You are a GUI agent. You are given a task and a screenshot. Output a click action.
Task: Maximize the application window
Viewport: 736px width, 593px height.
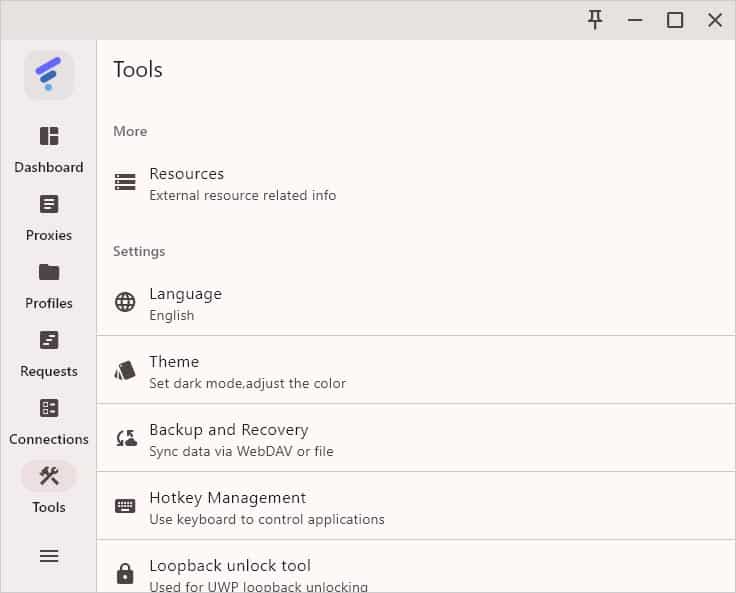coord(675,20)
